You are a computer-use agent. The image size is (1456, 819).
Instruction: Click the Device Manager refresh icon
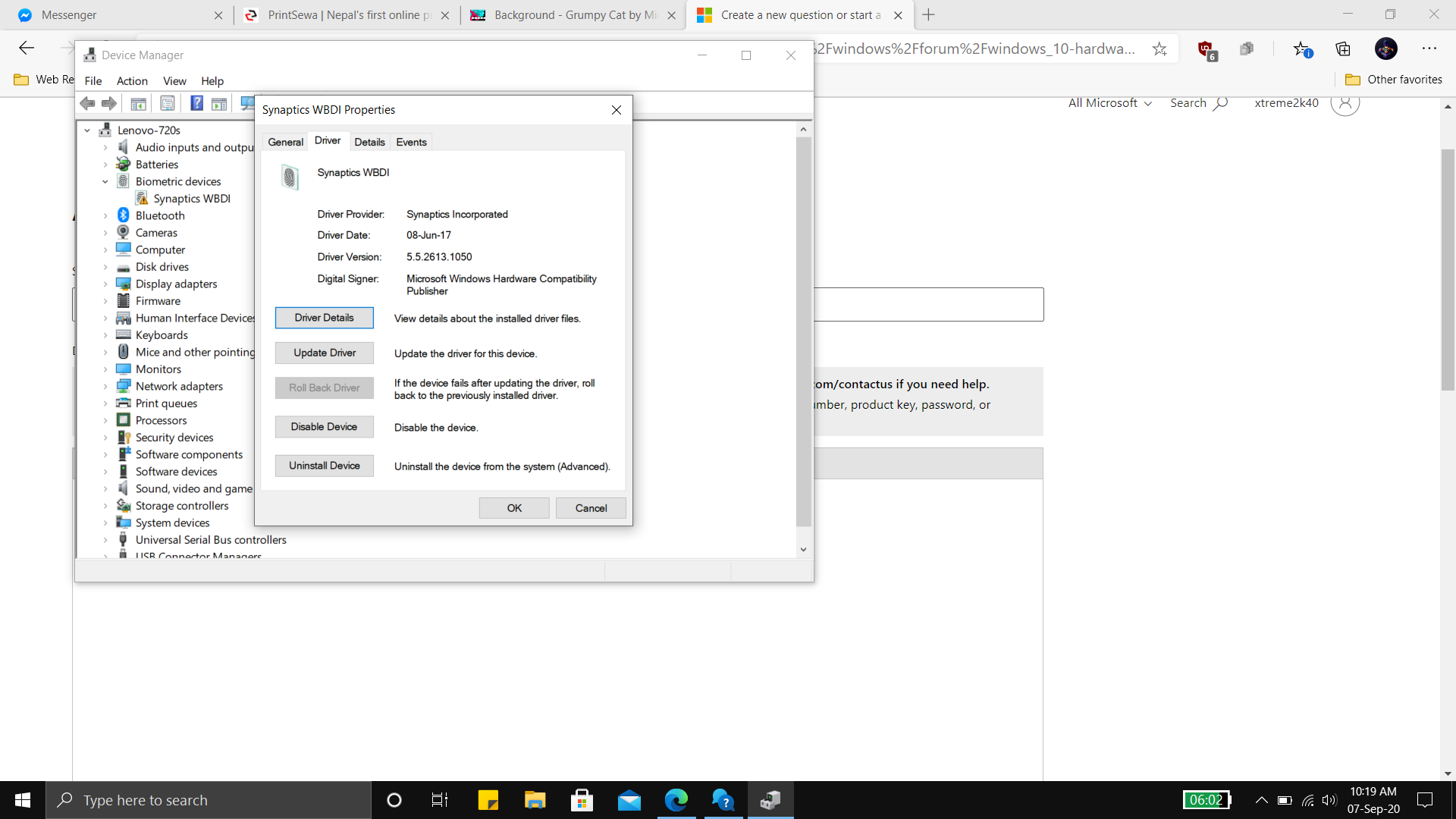(x=247, y=104)
